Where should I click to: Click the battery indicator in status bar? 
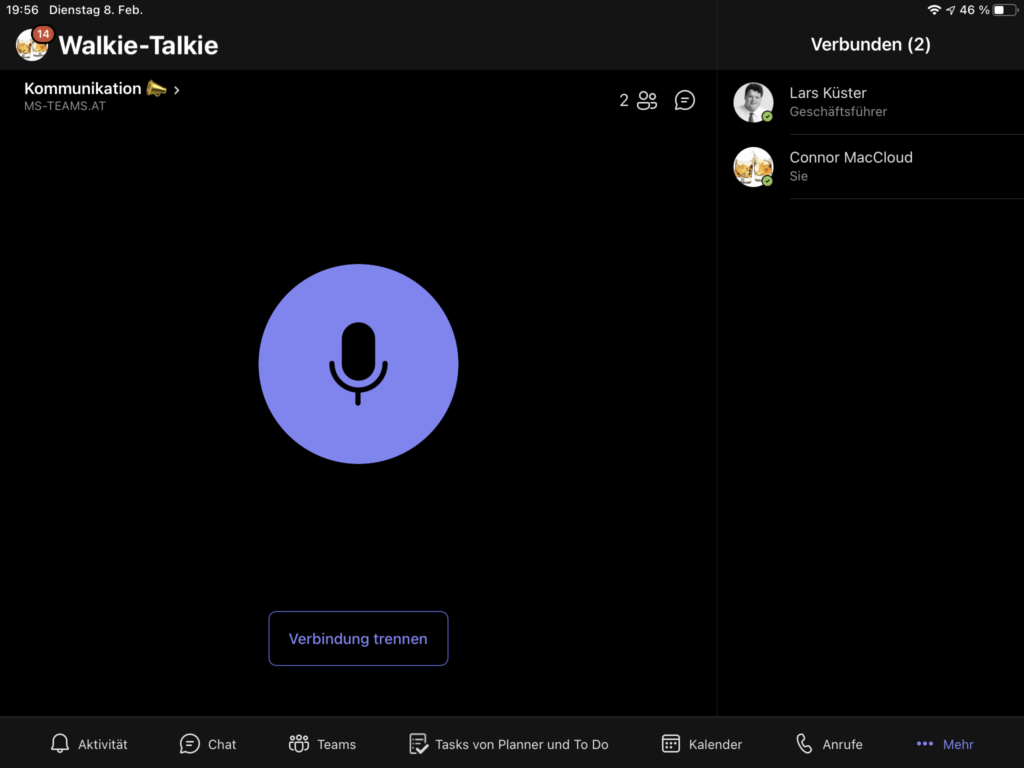point(1005,10)
